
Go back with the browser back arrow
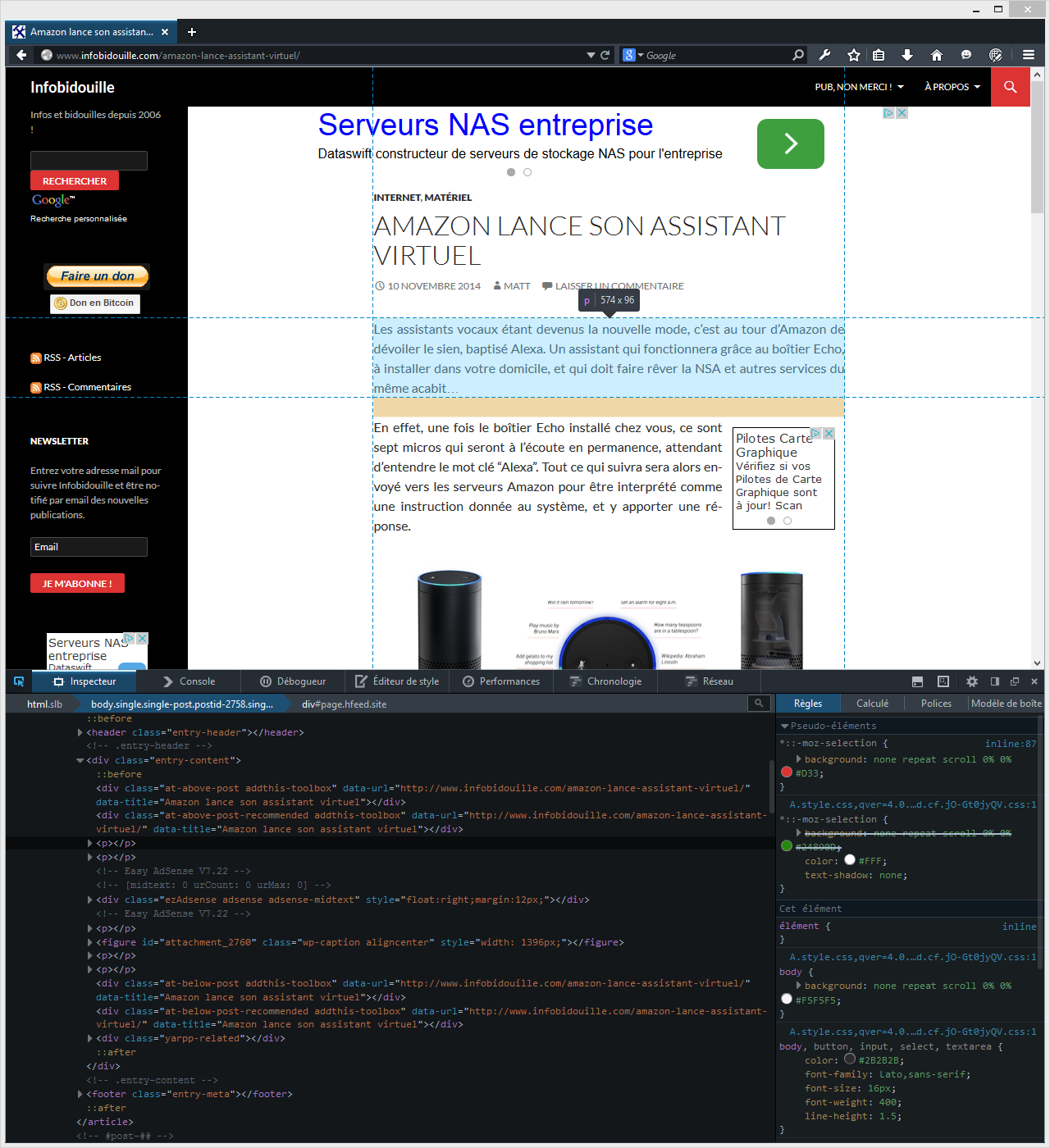tap(21, 55)
